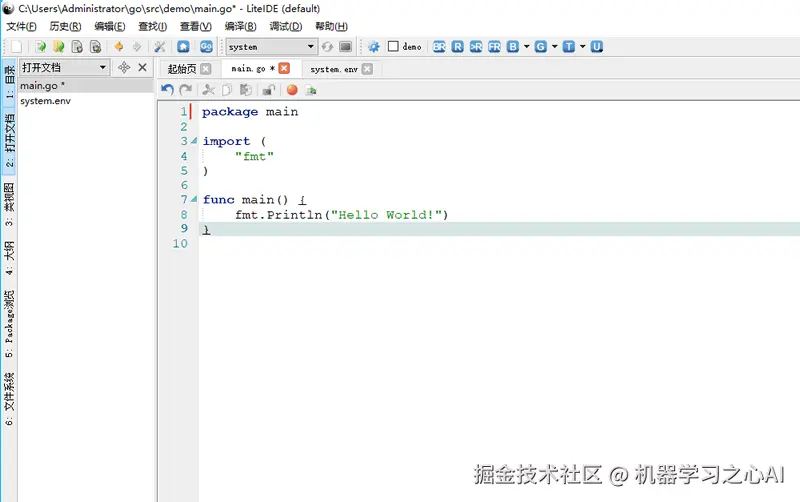Screen dimensions: 800x502
Task: Close the main.go tab
Action: [x=284, y=68]
